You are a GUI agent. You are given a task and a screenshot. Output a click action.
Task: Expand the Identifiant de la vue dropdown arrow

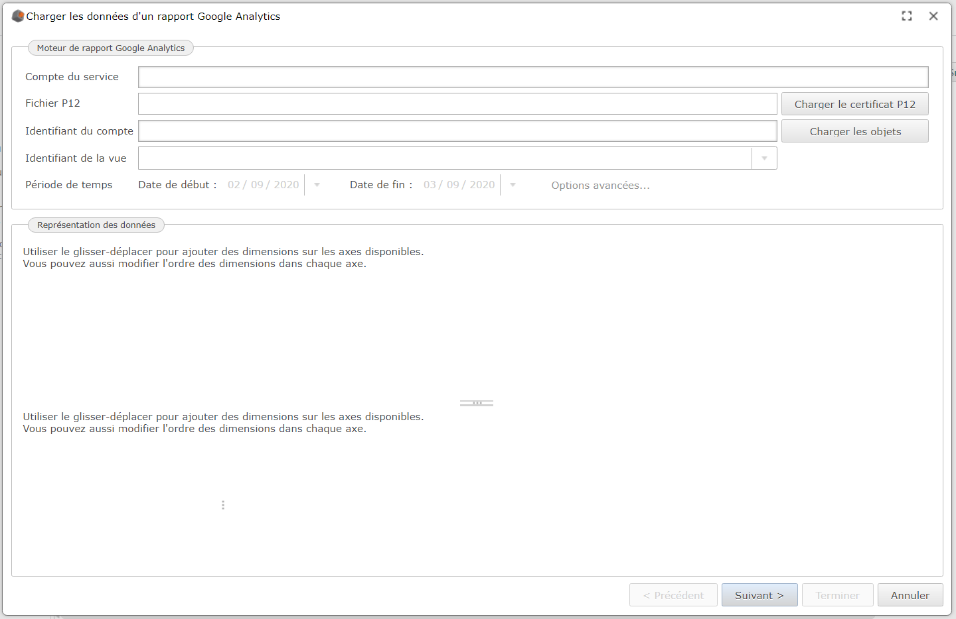pyautogui.click(x=764, y=158)
